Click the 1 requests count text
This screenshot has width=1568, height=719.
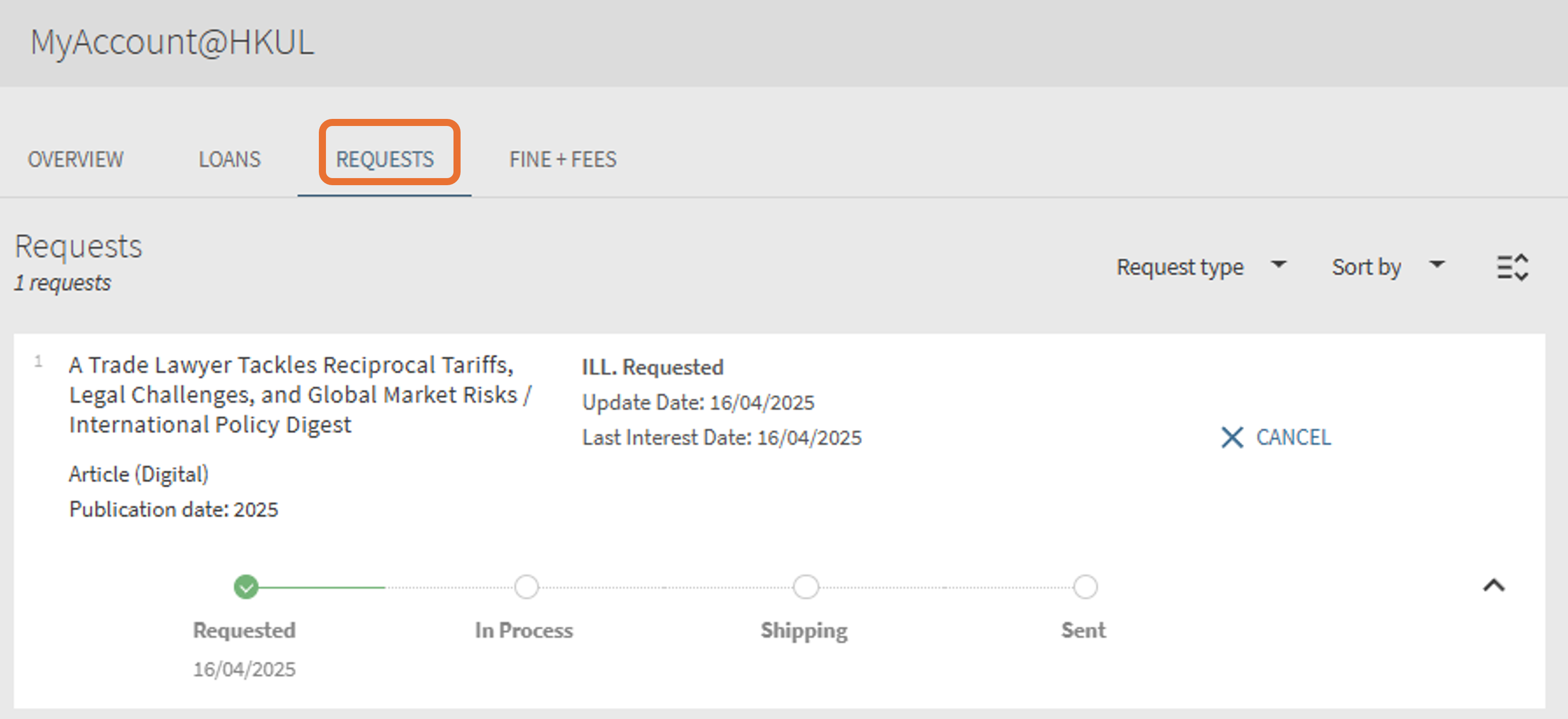pos(63,283)
